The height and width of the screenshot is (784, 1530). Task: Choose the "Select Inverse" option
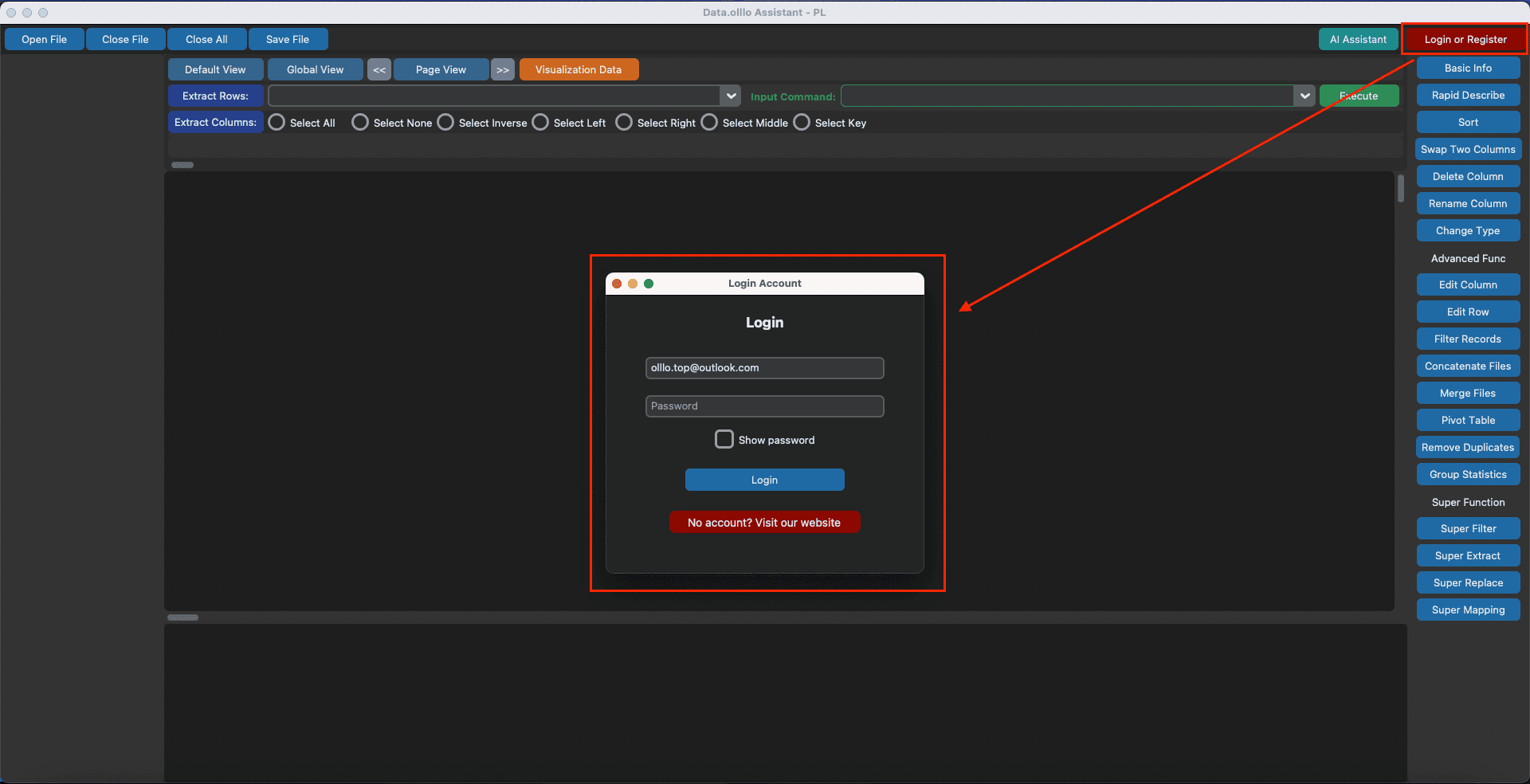click(445, 122)
